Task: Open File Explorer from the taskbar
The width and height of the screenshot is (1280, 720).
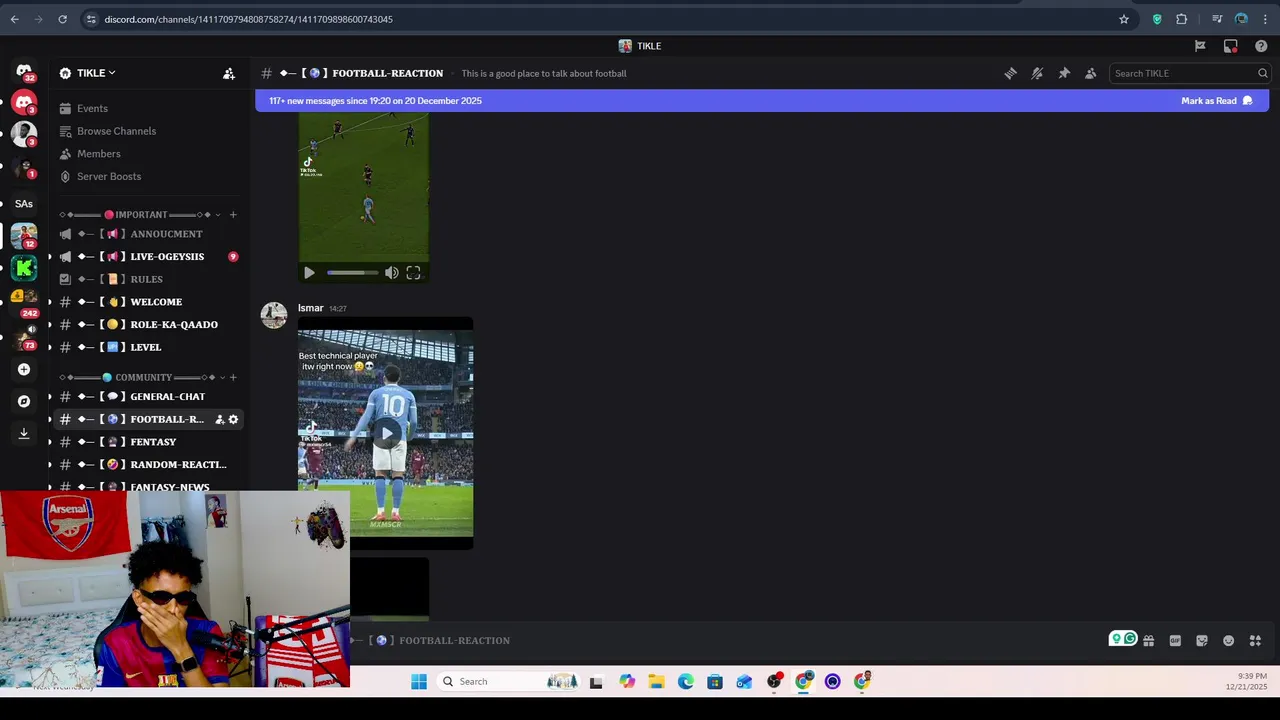Action: (656, 682)
